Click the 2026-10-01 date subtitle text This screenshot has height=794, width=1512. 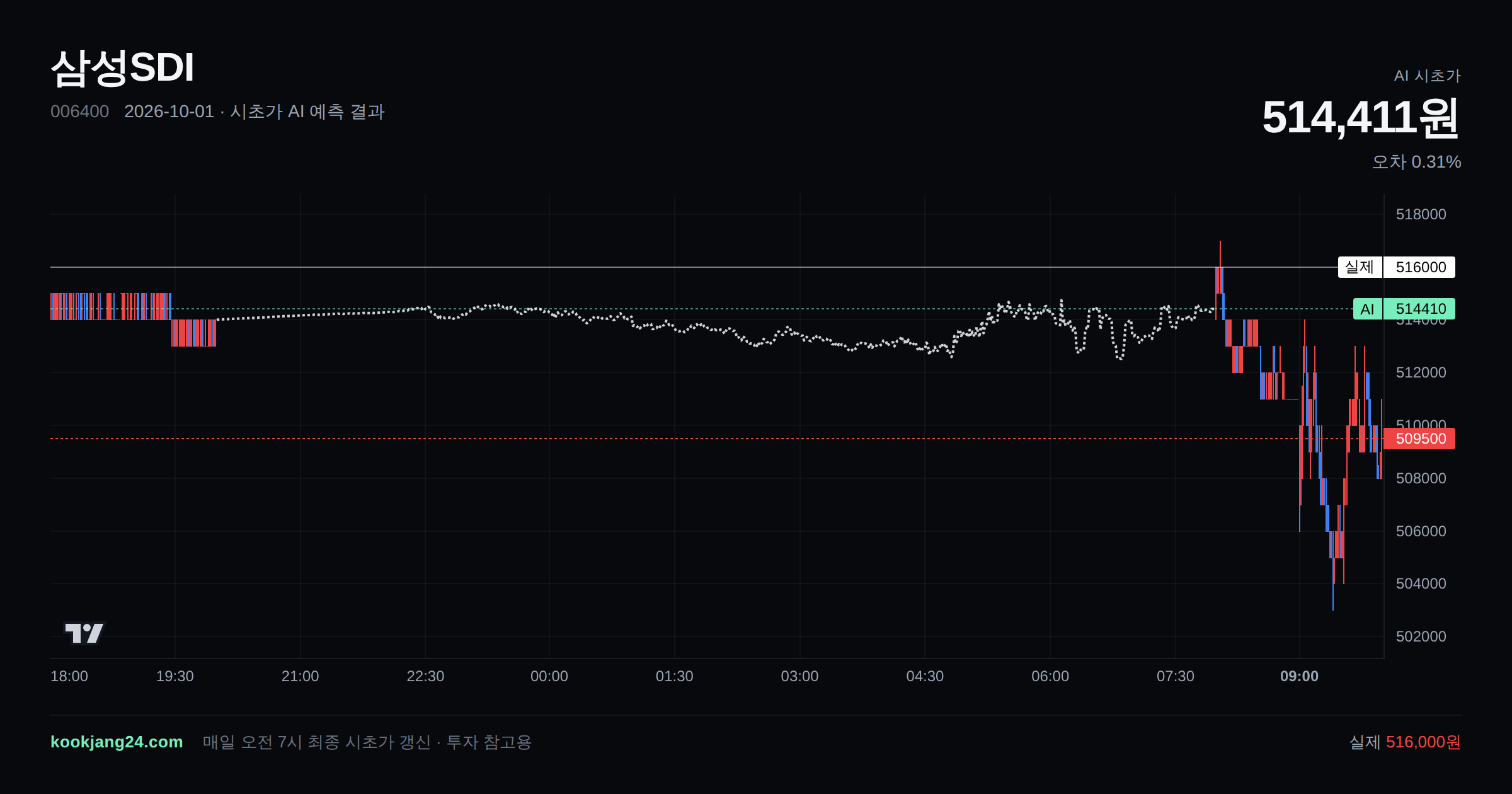point(255,112)
